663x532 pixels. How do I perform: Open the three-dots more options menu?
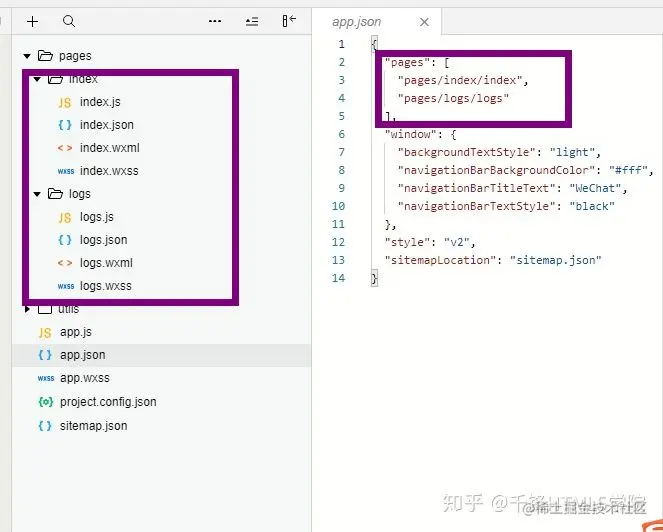coord(215,21)
